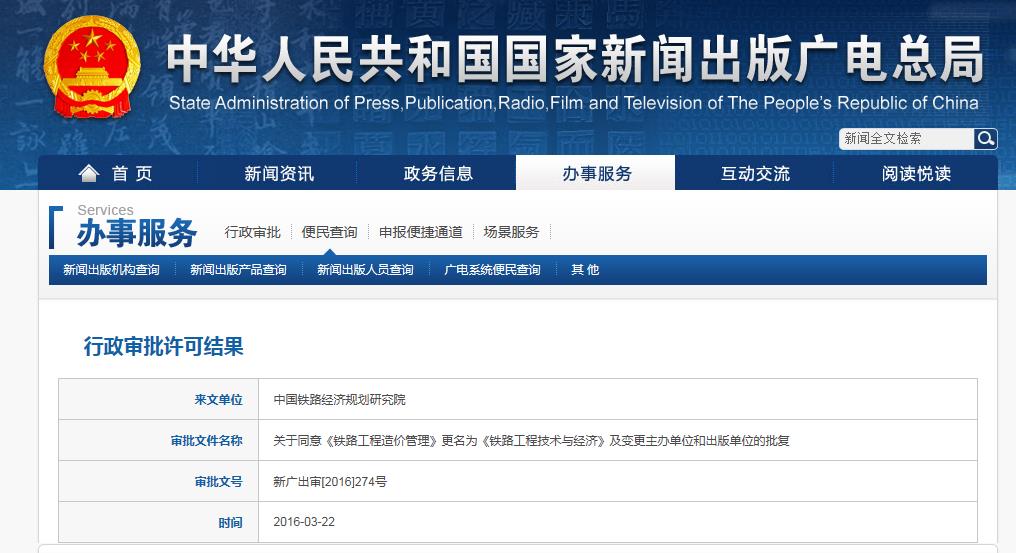
Task: Open 新闻出版产品查询 menu item
Action: pos(238,270)
